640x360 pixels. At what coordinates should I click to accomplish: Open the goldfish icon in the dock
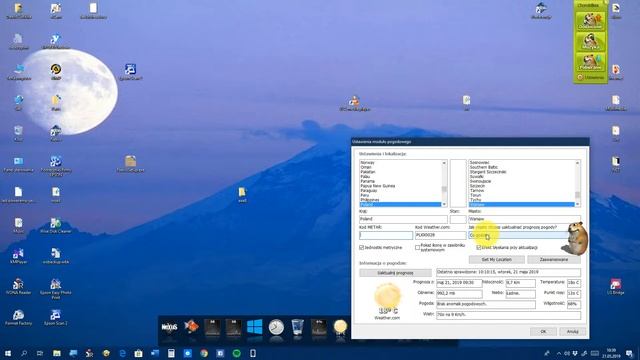[x=191, y=327]
